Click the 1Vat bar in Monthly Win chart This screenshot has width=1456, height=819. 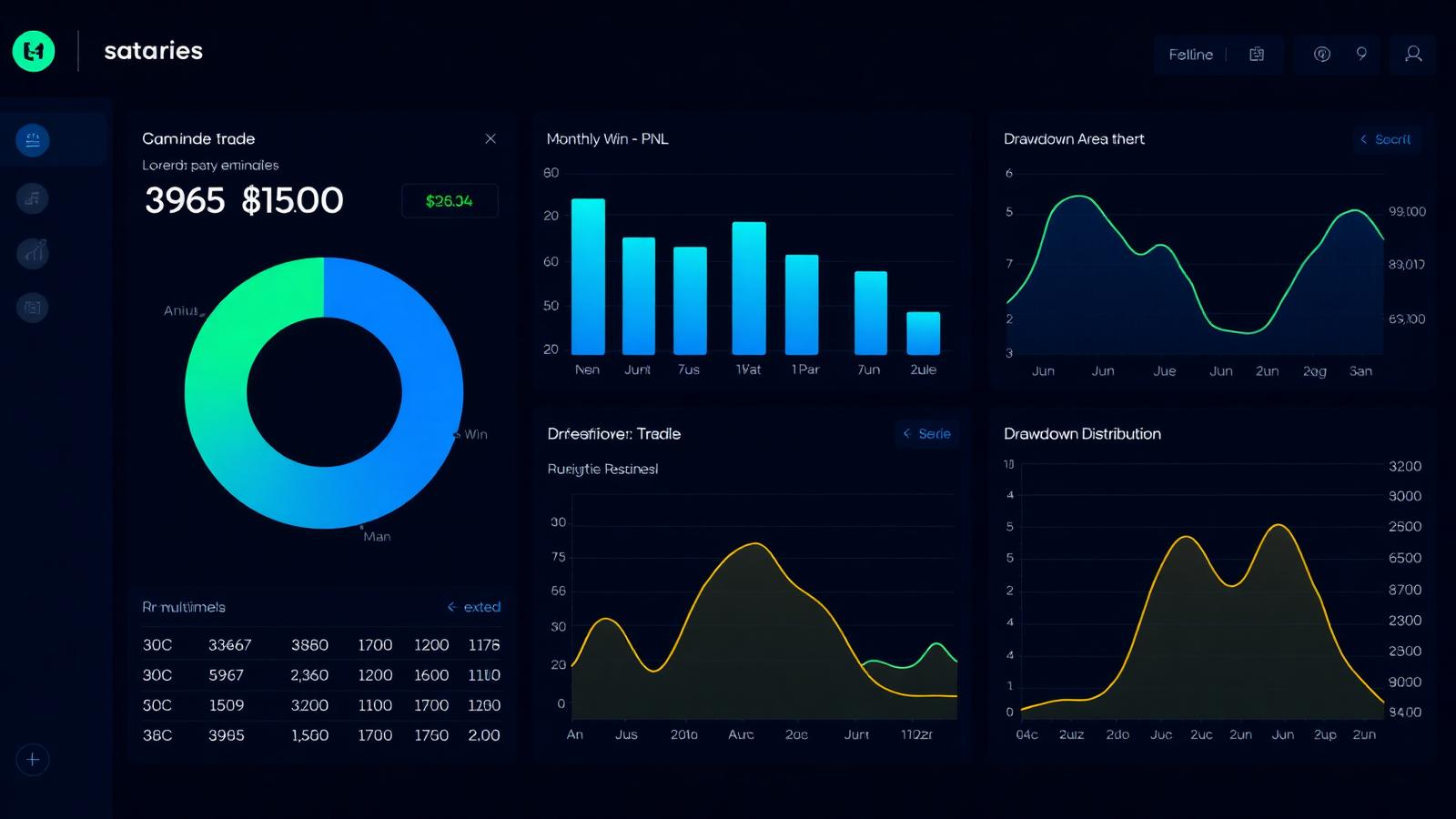click(749, 288)
